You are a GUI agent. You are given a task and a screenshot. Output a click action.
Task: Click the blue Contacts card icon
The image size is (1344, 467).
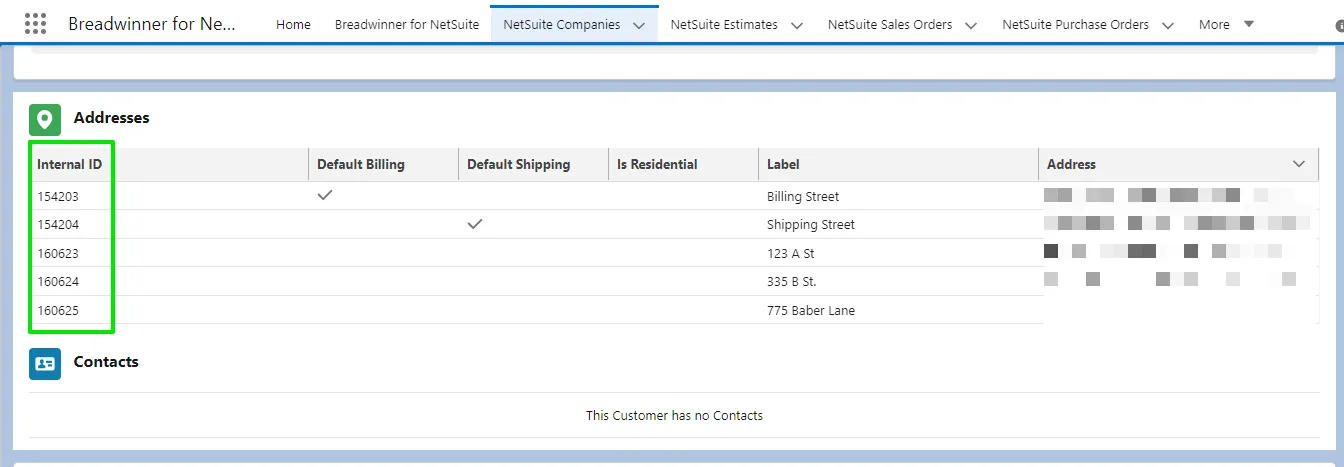click(x=45, y=363)
